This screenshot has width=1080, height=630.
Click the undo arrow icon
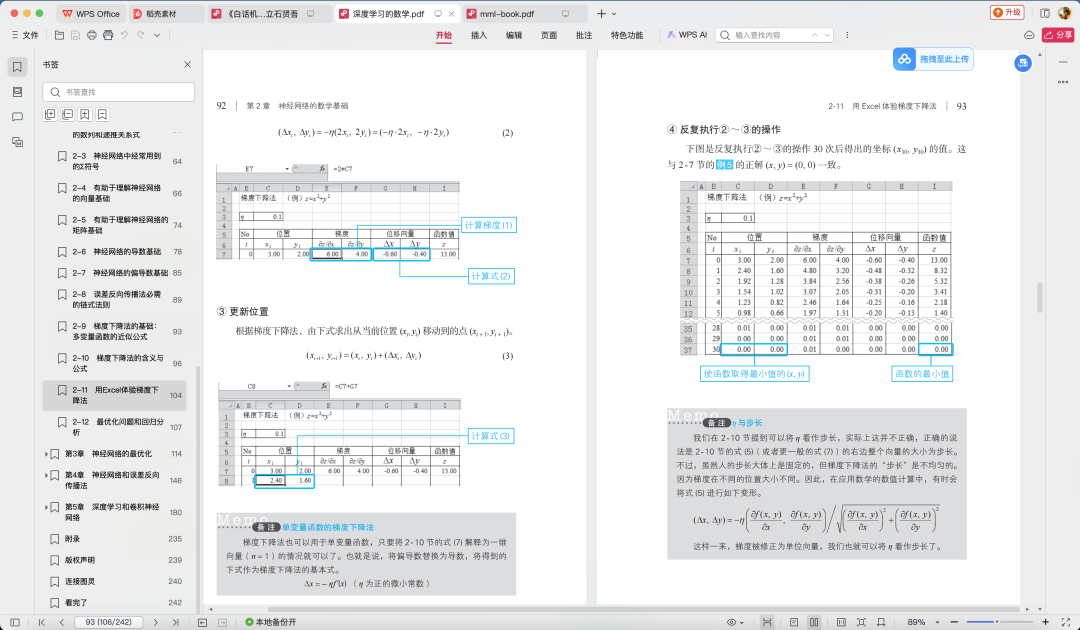point(124,35)
